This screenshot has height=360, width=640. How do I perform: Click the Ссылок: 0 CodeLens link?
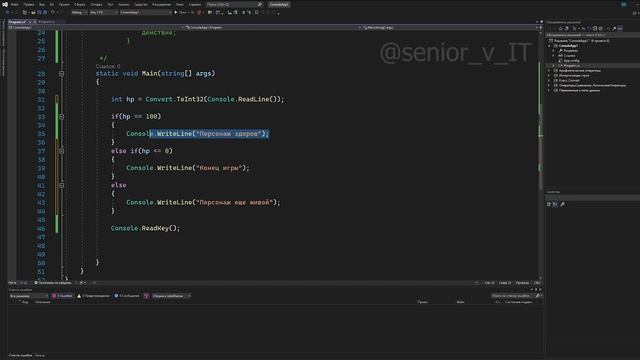coord(108,66)
